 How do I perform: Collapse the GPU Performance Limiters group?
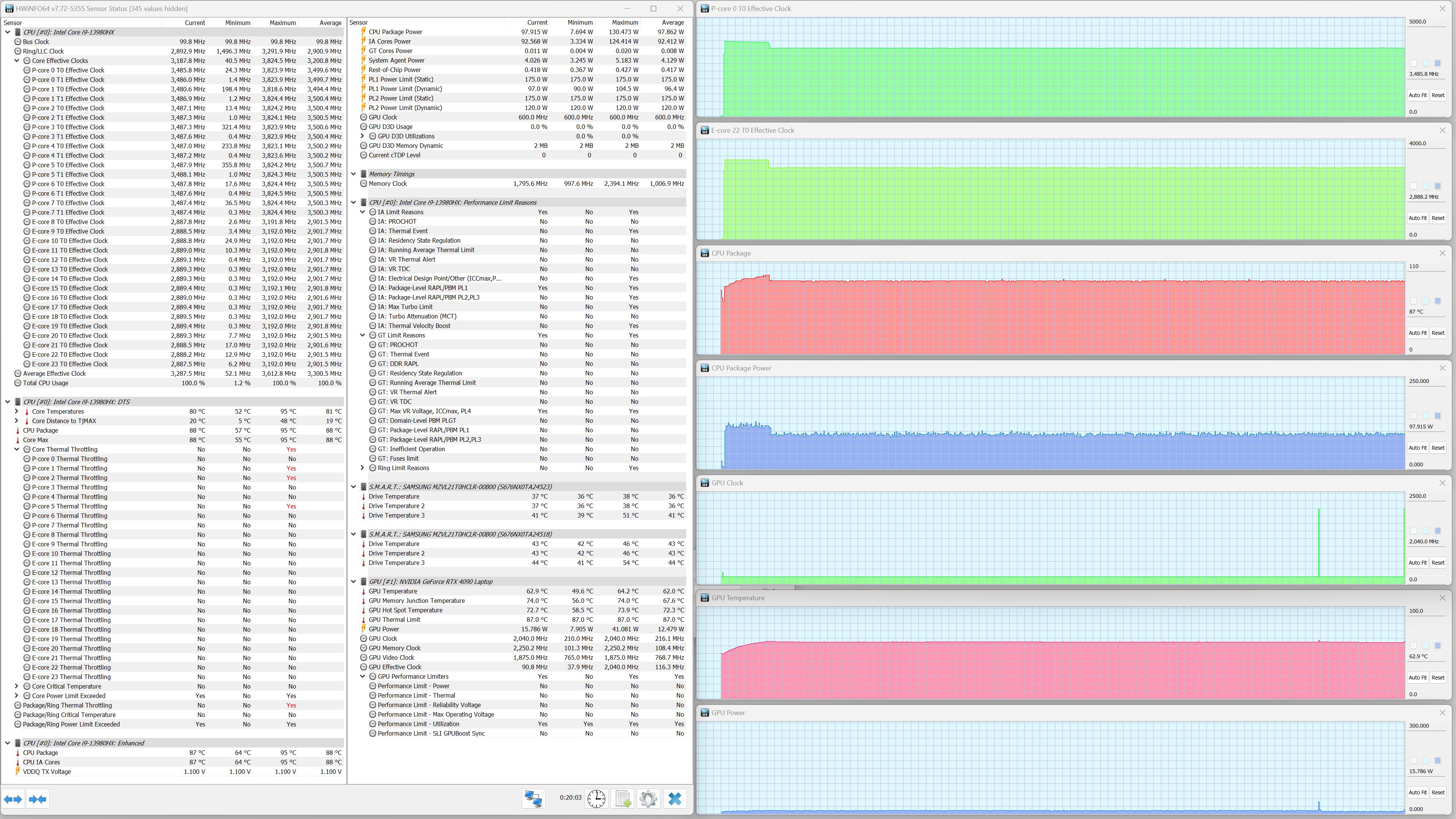(362, 676)
